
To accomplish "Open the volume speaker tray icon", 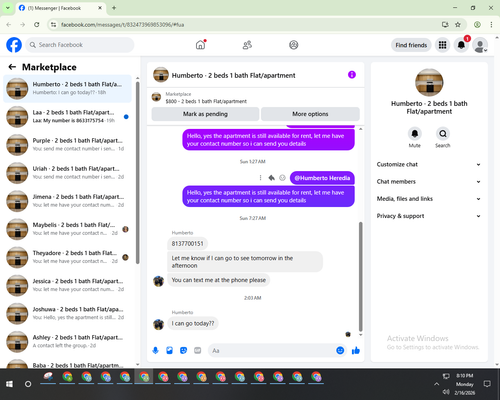I will [446, 392].
